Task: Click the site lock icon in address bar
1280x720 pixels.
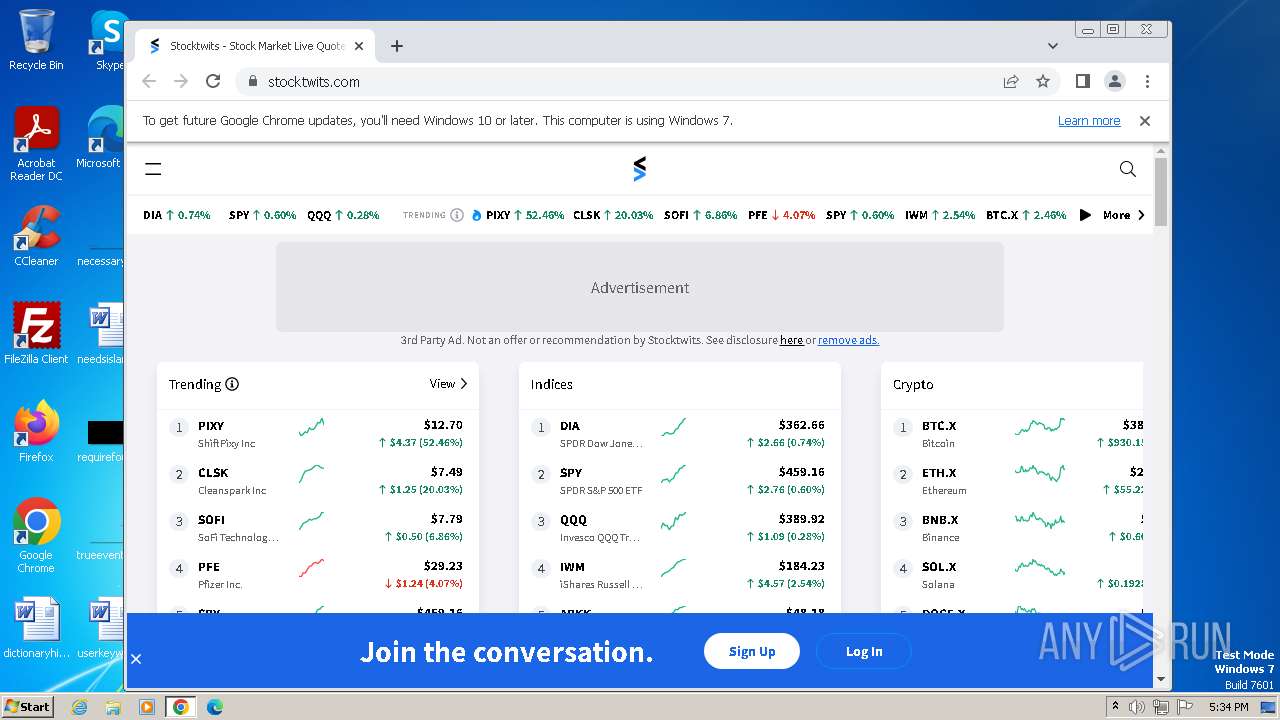Action: pos(253,82)
